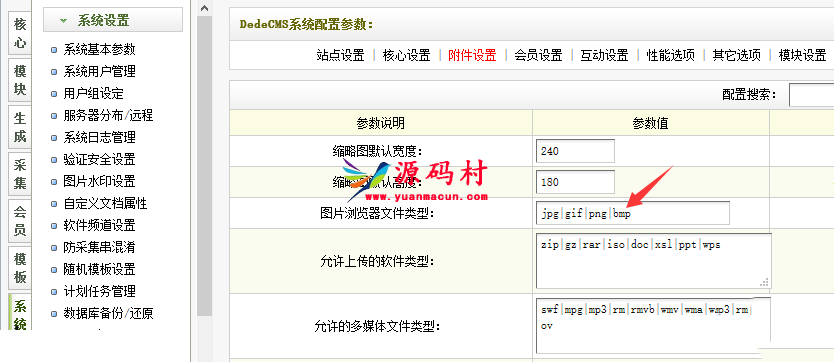Click sidebar scrollbar up arrow
Viewport: 834px width, 362px height.
205,8
